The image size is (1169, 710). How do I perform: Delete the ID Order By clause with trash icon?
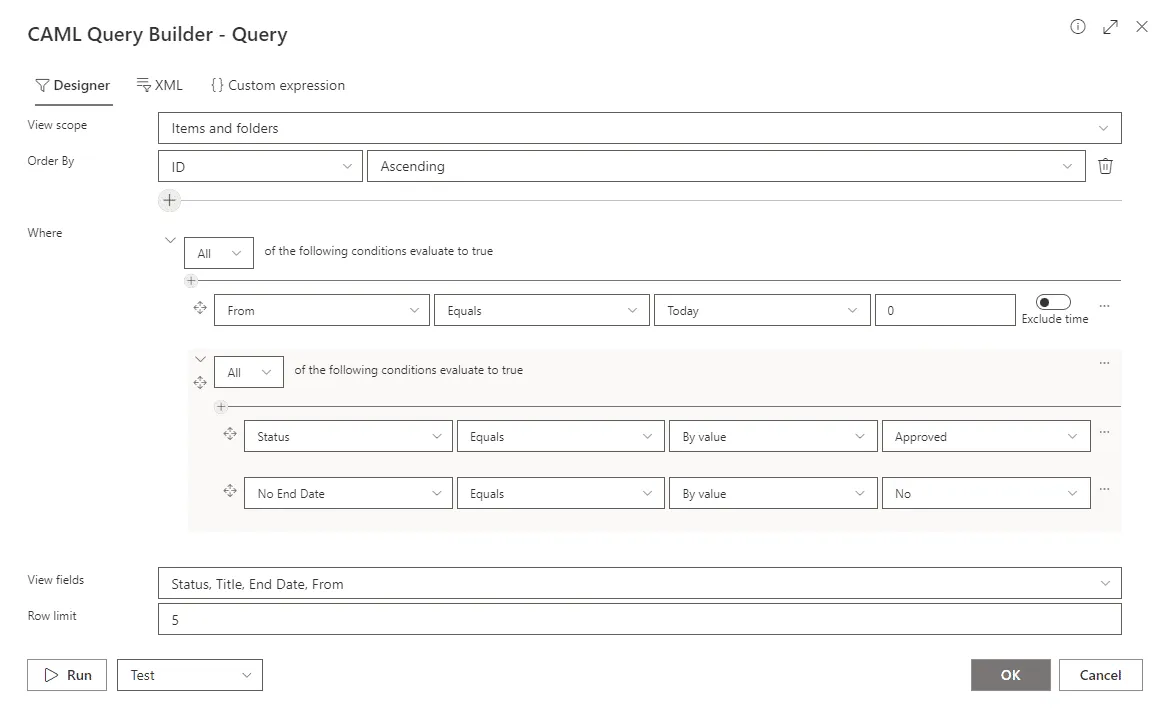[x=1105, y=166]
